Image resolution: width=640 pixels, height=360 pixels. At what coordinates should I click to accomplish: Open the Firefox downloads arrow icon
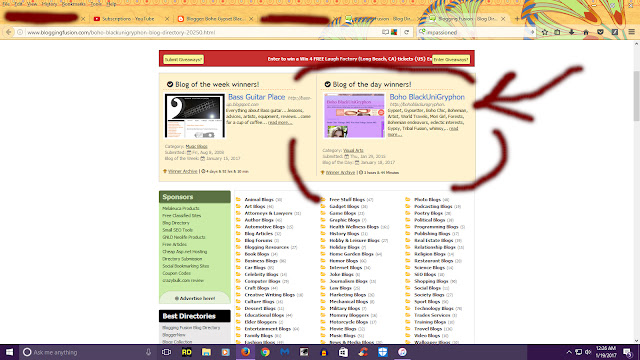[x=571, y=32]
